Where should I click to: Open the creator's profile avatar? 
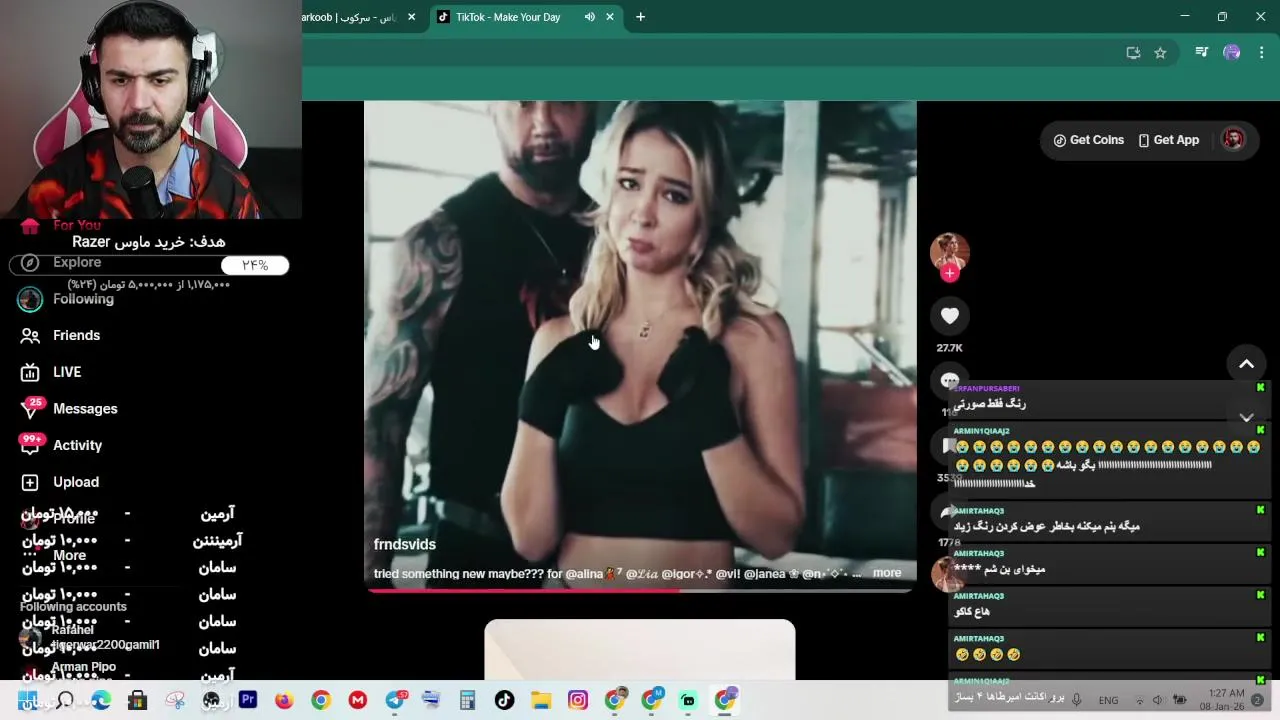click(x=949, y=252)
